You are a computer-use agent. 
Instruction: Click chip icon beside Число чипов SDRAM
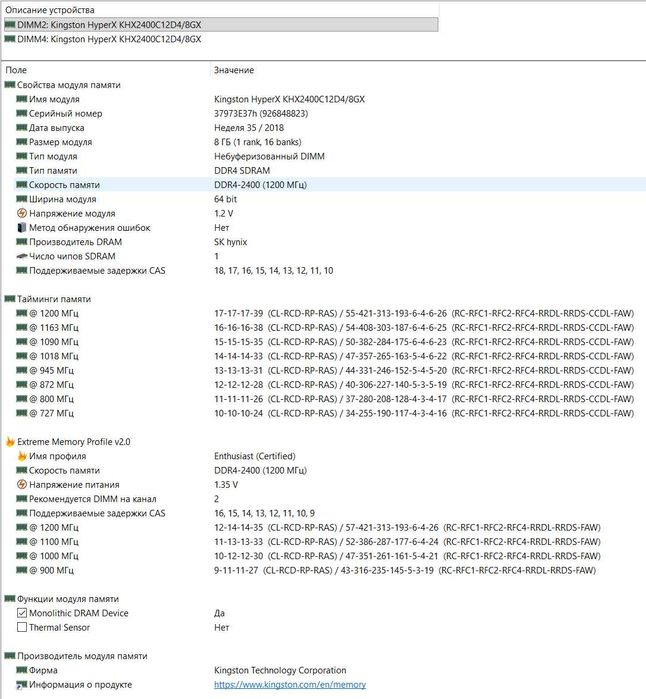(x=22, y=256)
